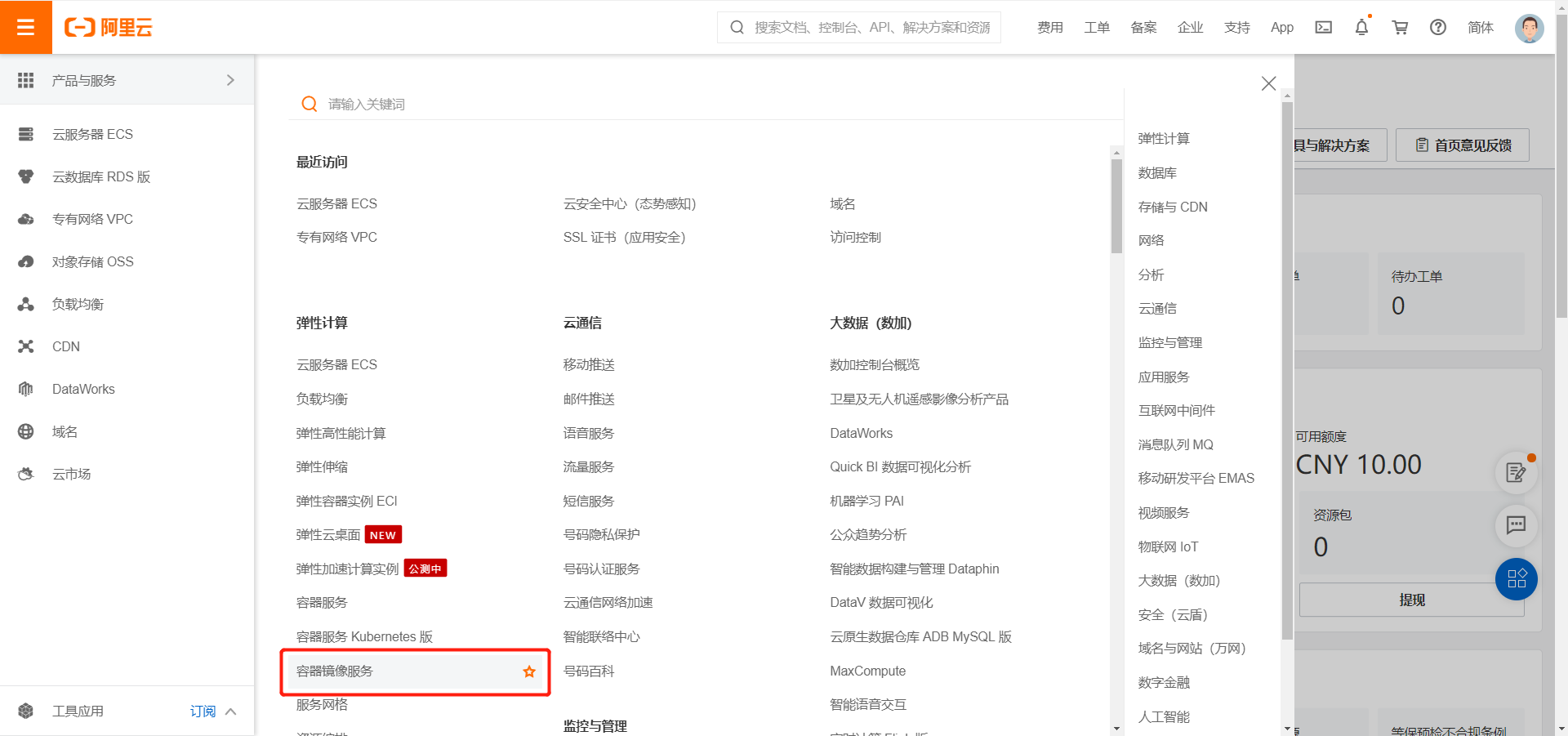The image size is (1568, 736).
Task: Open the Cloud Shell terminal icon
Action: coord(1323,28)
